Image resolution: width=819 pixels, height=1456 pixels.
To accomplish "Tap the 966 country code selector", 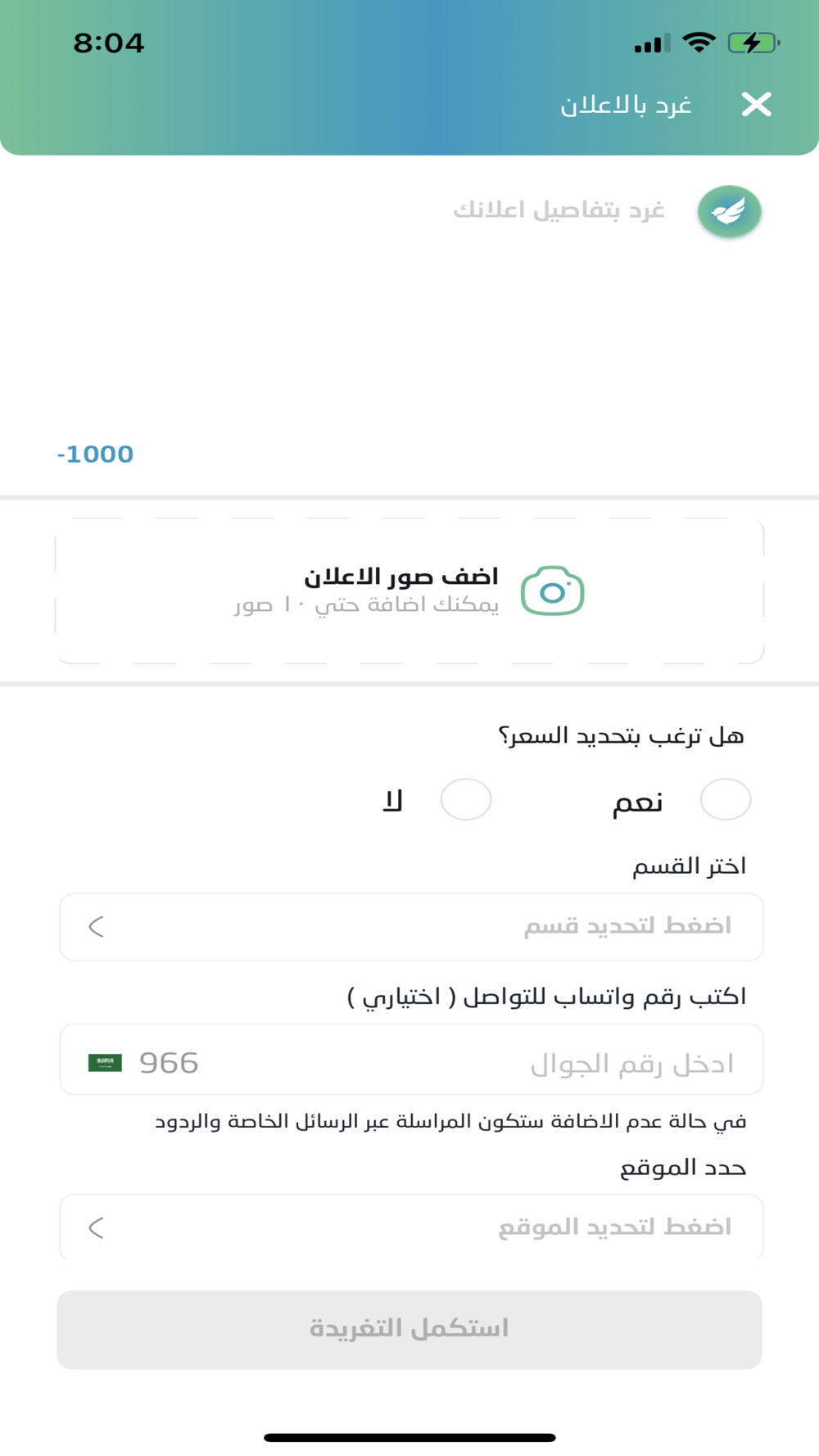I will [169, 1062].
